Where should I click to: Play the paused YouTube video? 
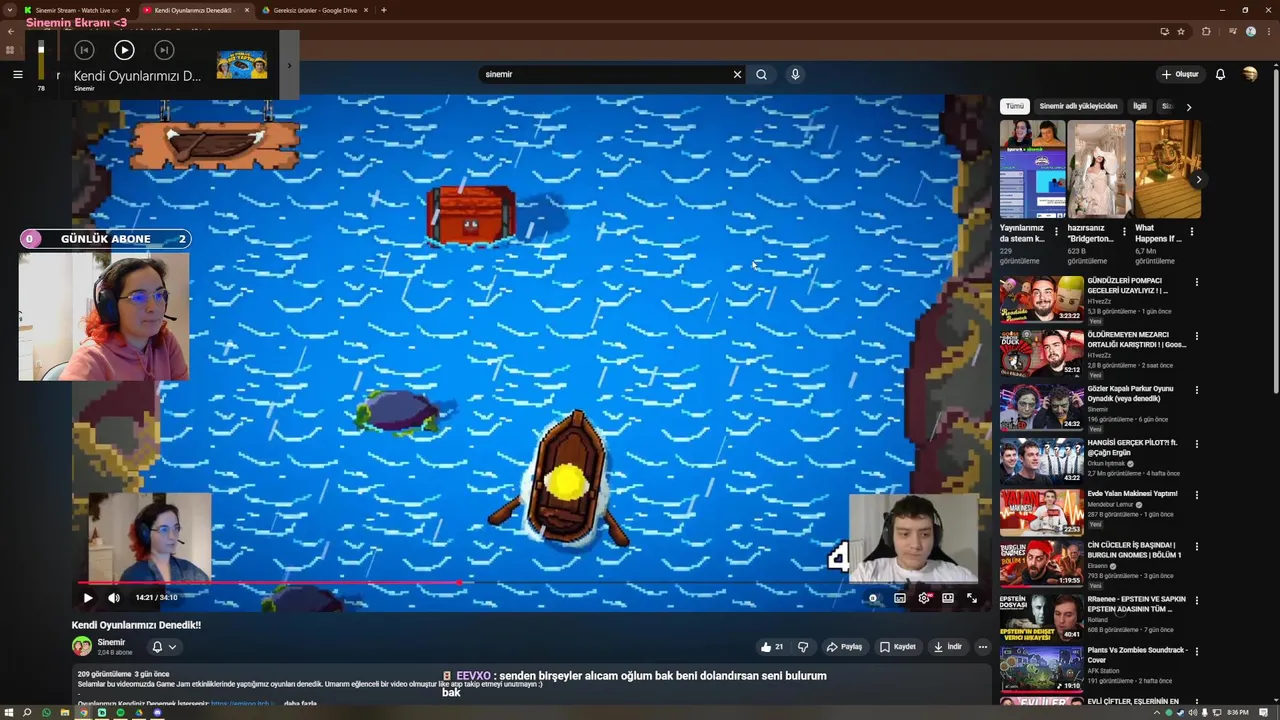point(88,598)
